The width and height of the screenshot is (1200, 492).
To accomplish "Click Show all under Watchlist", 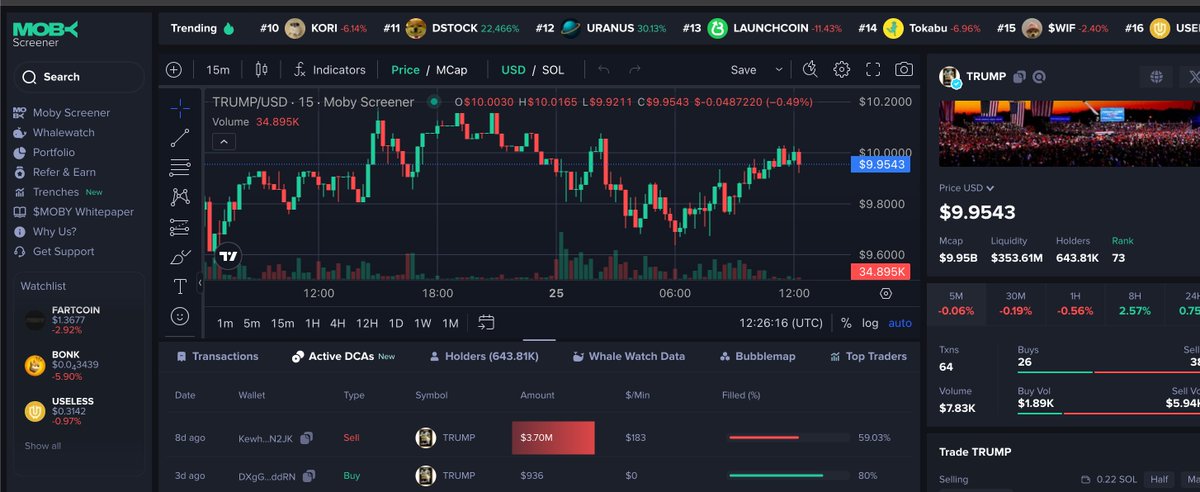I will [42, 446].
